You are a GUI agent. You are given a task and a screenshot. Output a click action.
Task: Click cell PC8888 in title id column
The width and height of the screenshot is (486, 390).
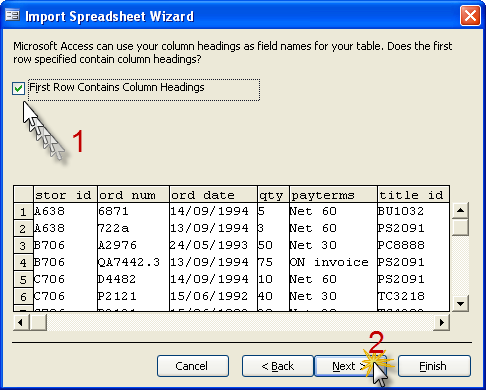tap(413, 245)
